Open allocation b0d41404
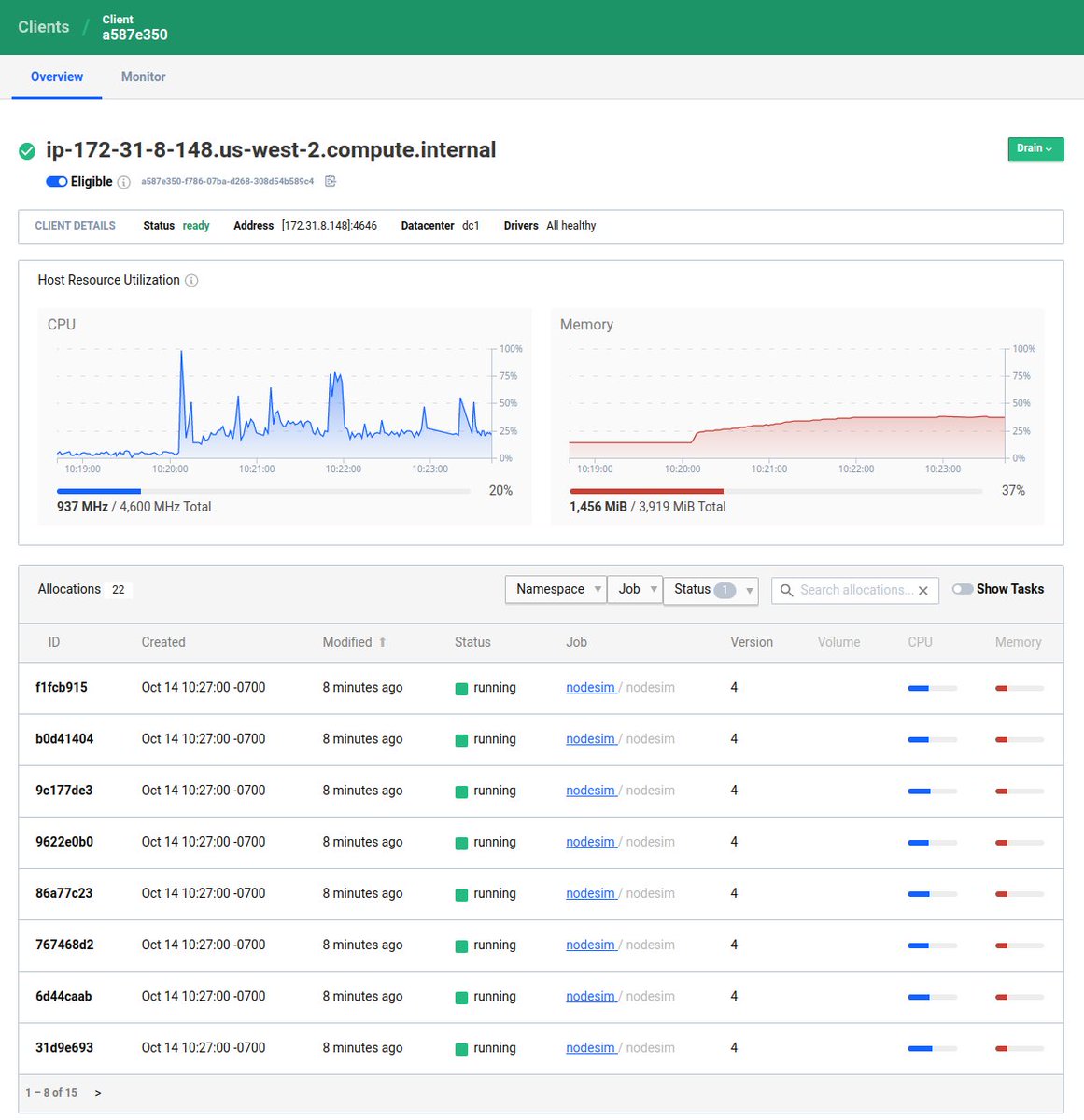Image resolution: width=1084 pixels, height=1120 pixels. [x=64, y=738]
